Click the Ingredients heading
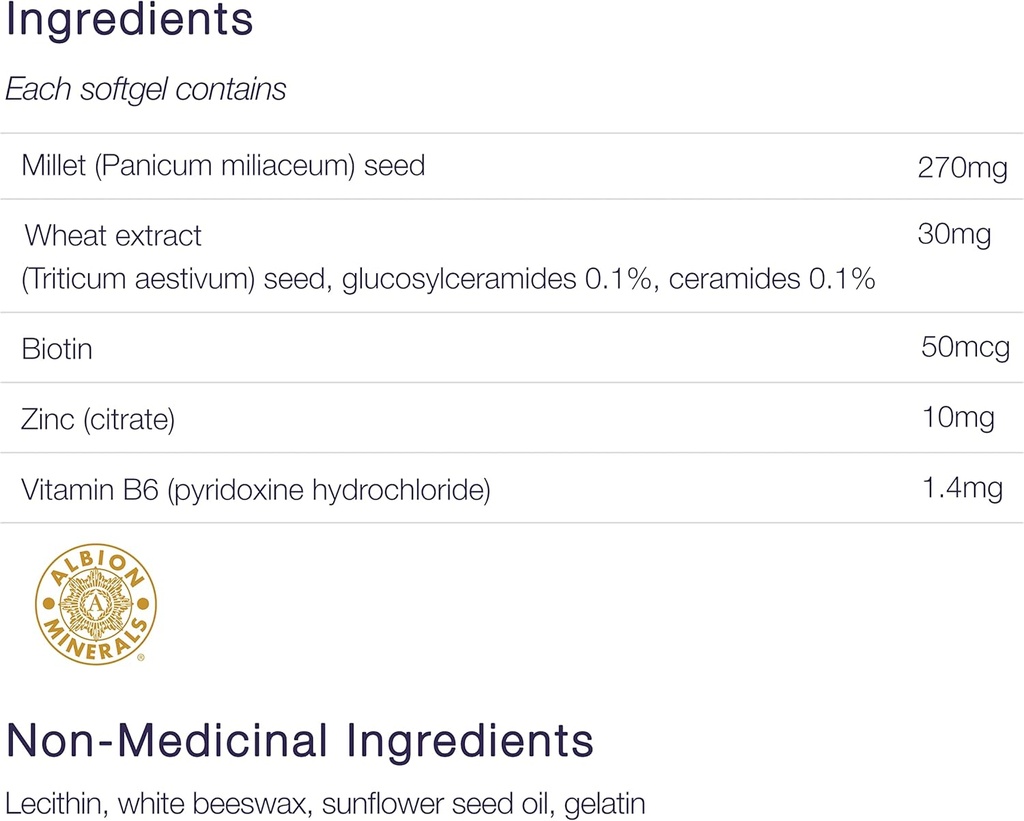Image resolution: width=1024 pixels, height=821 pixels. point(129,22)
